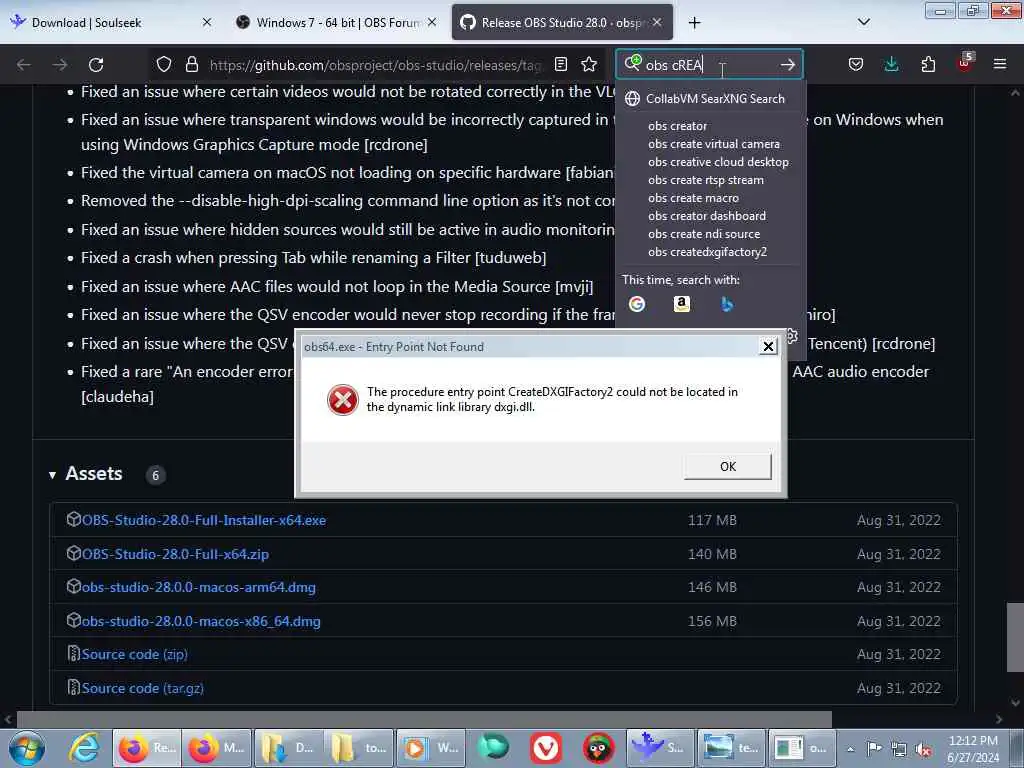
Task: Open the Firefox hamburger menu
Action: pos(1000,64)
